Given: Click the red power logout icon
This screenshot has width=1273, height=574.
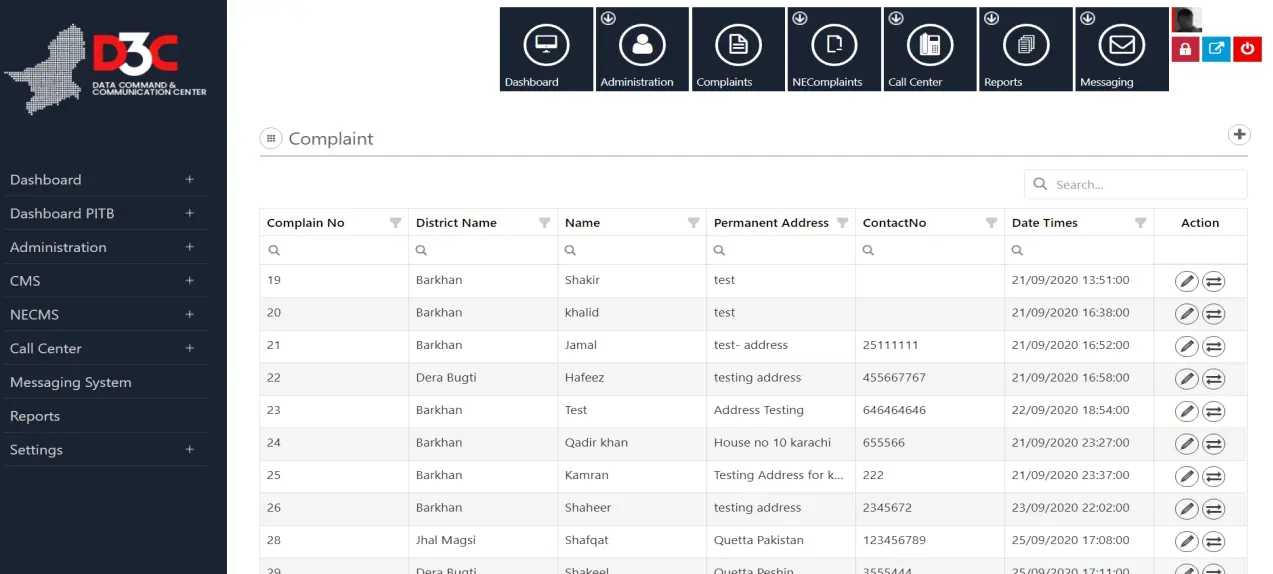Looking at the screenshot, I should (1247, 48).
